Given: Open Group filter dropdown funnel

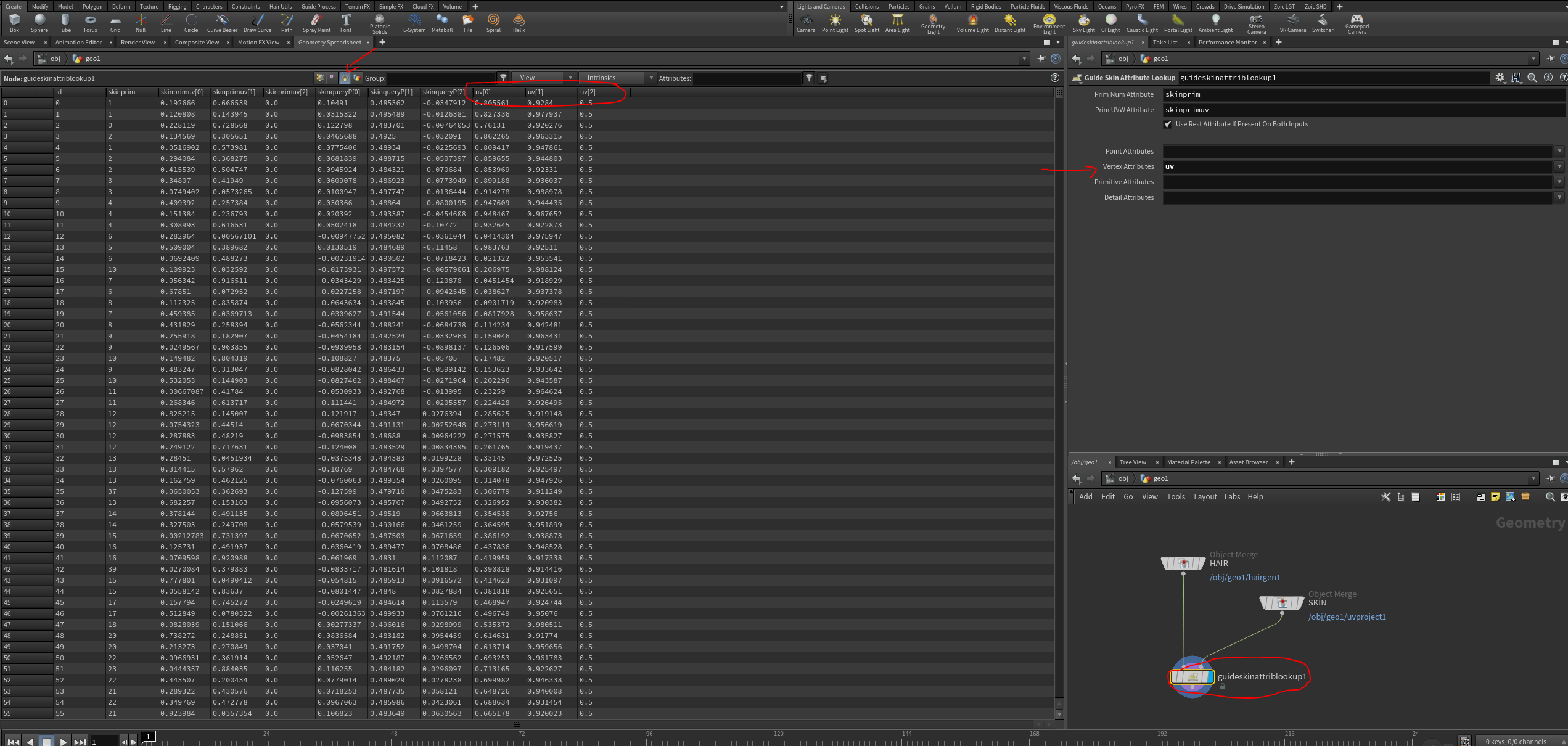Looking at the screenshot, I should (503, 78).
